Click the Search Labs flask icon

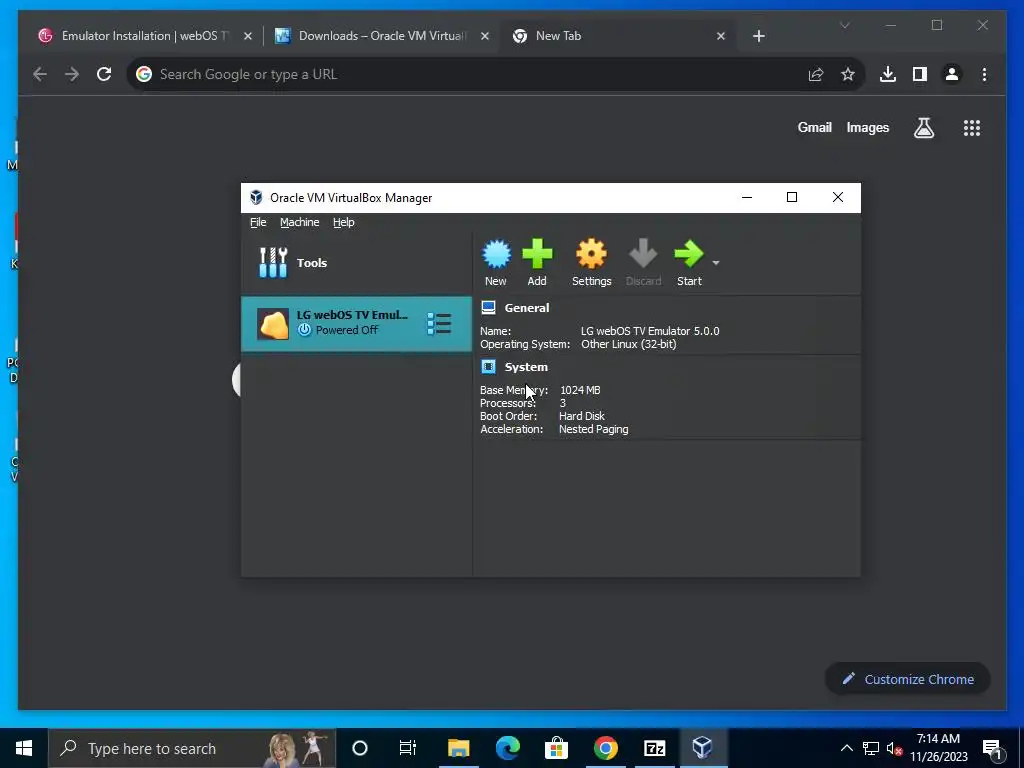click(x=923, y=128)
